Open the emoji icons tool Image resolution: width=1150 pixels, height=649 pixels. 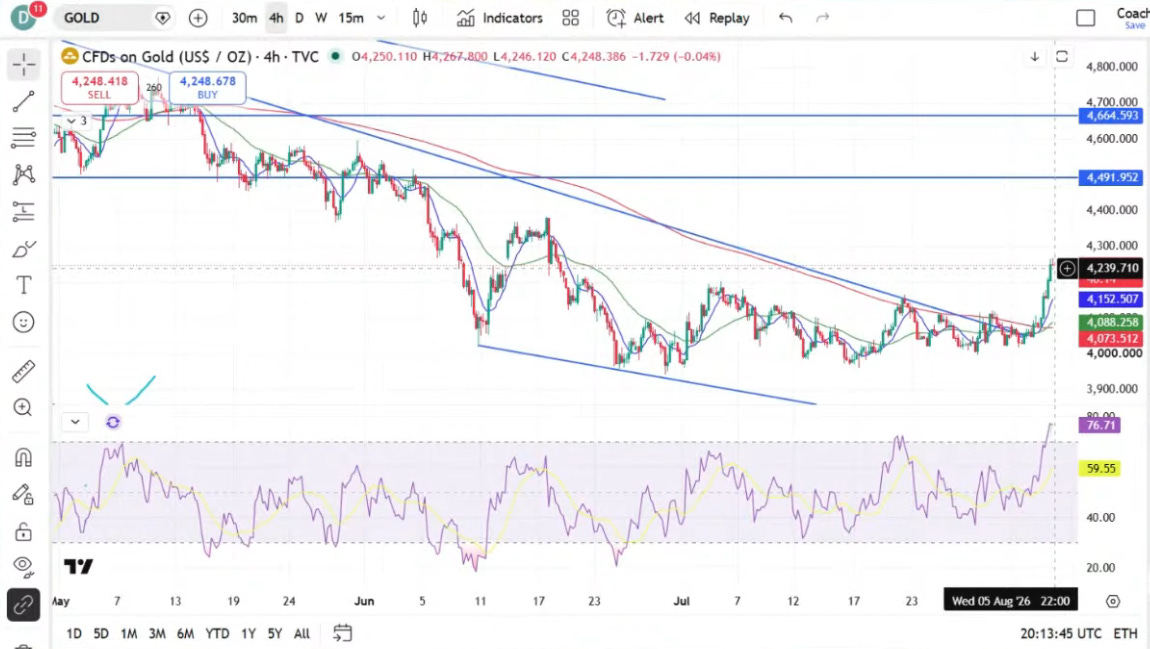pos(23,322)
